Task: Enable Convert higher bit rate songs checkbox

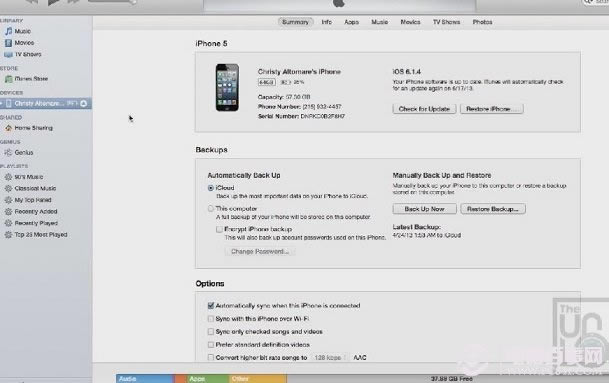Action: pos(211,358)
